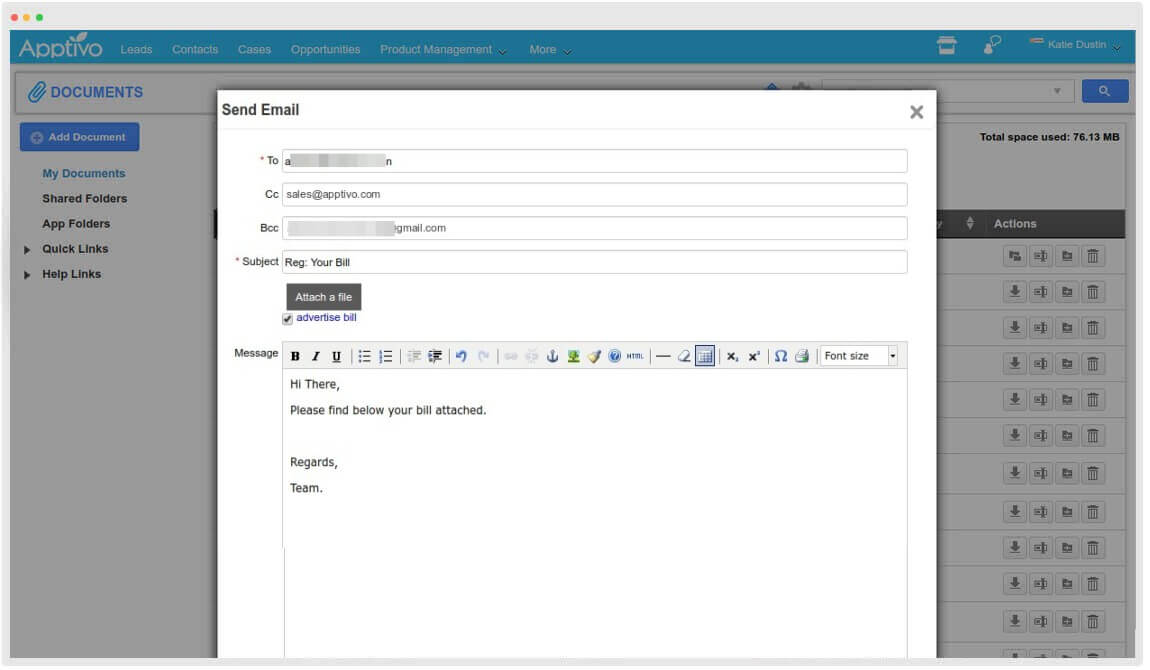
Task: Click the Add Document button in sidebar
Action: click(79, 136)
